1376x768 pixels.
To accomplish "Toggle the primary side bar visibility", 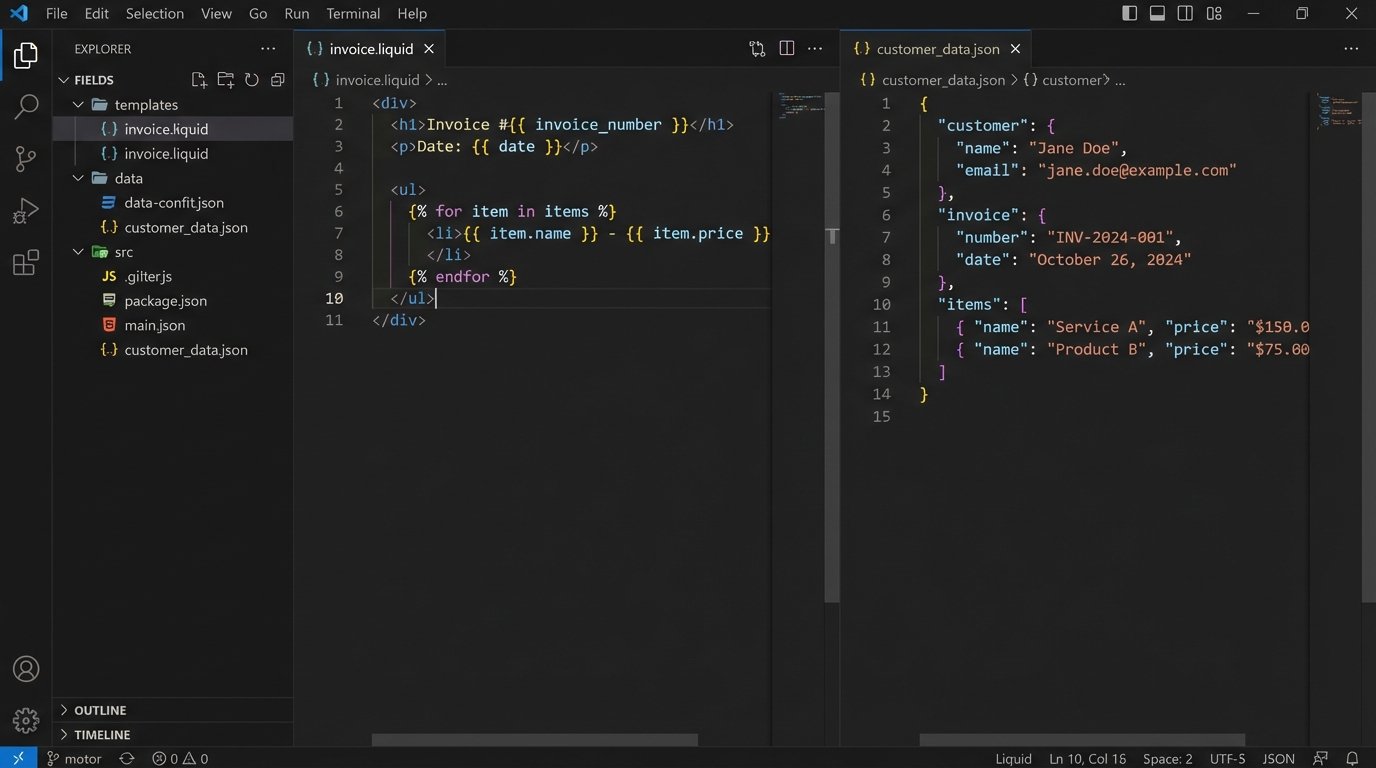I will pos(1129,13).
